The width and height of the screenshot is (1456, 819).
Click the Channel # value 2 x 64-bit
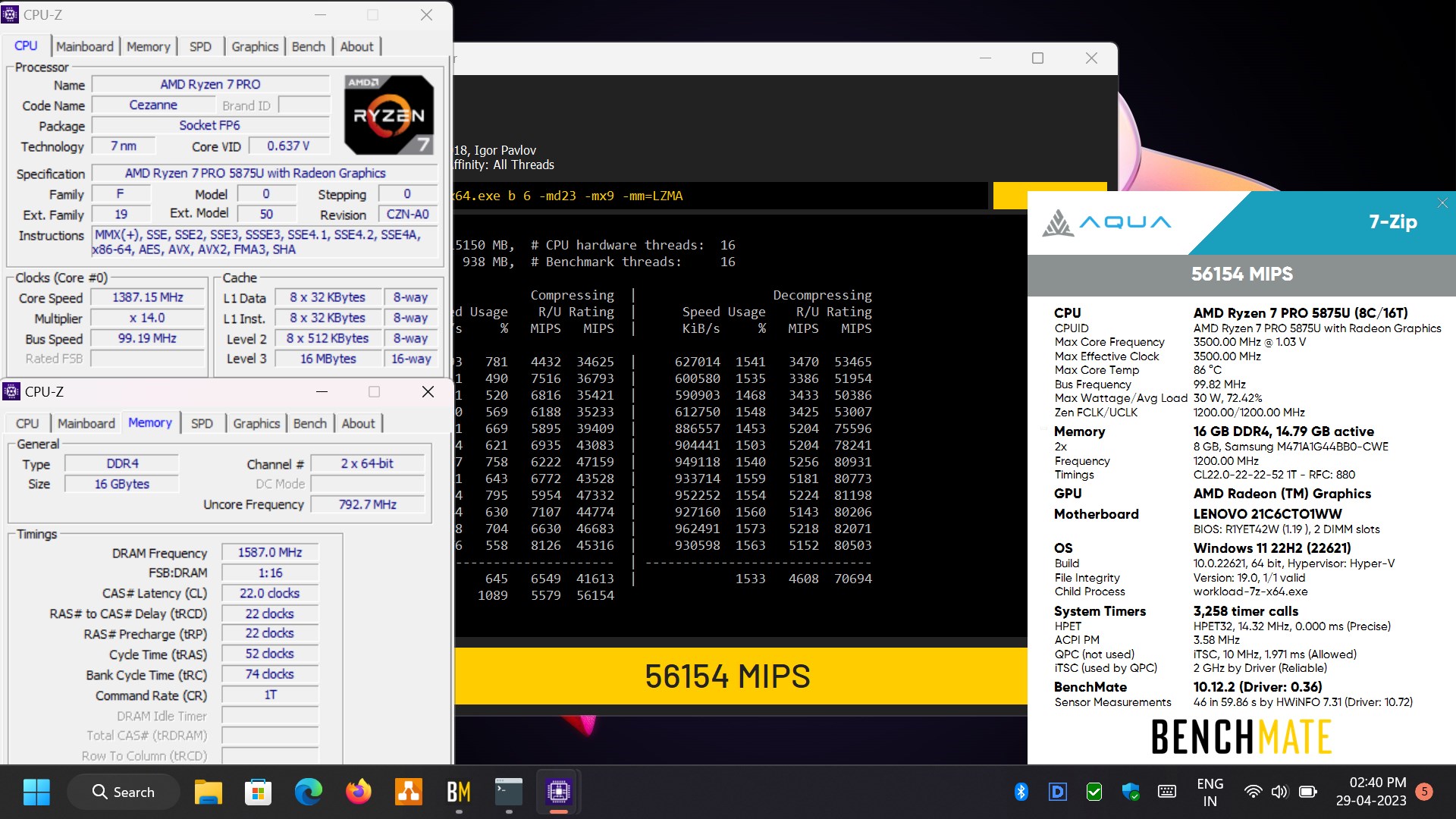368,463
